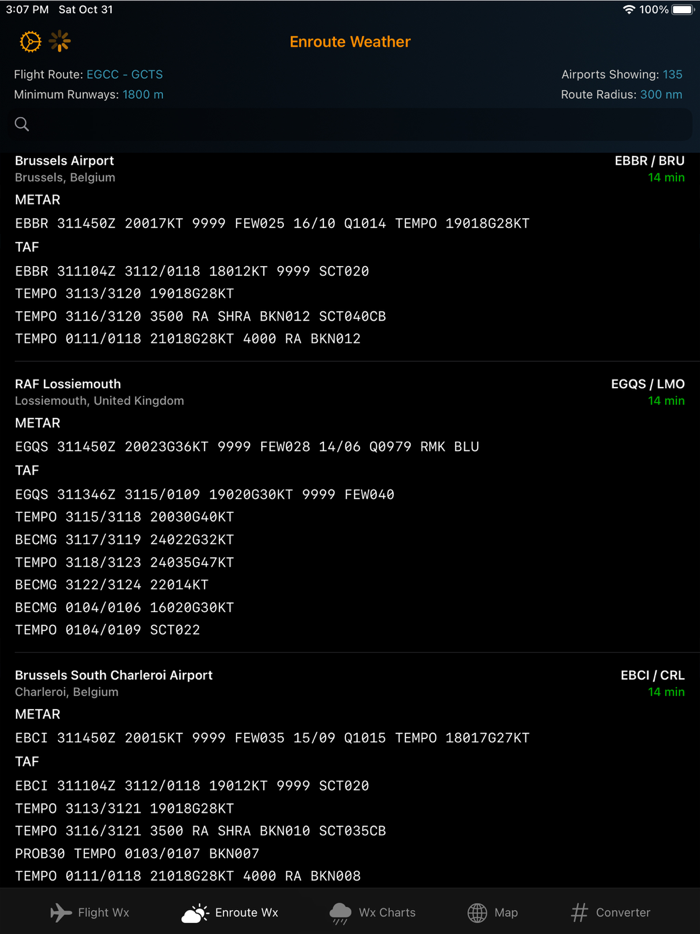Tap the status bar time 3:07 PM
This screenshot has width=700, height=934.
coord(27,10)
